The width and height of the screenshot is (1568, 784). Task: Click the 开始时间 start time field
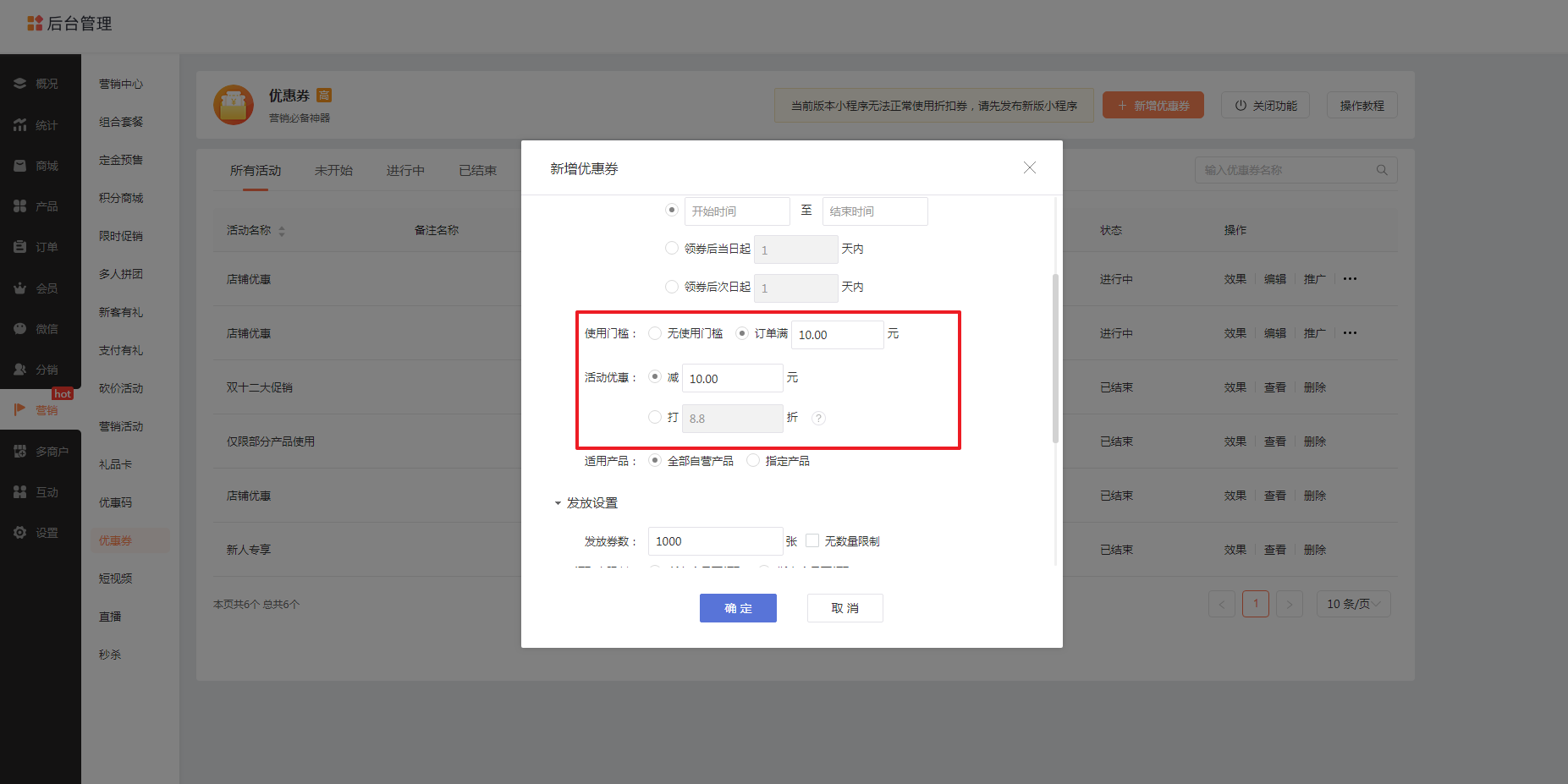[737, 211]
